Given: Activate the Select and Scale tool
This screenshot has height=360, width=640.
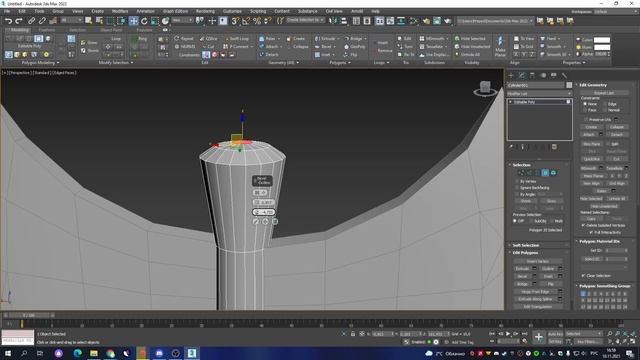Looking at the screenshot, I should (155, 21).
